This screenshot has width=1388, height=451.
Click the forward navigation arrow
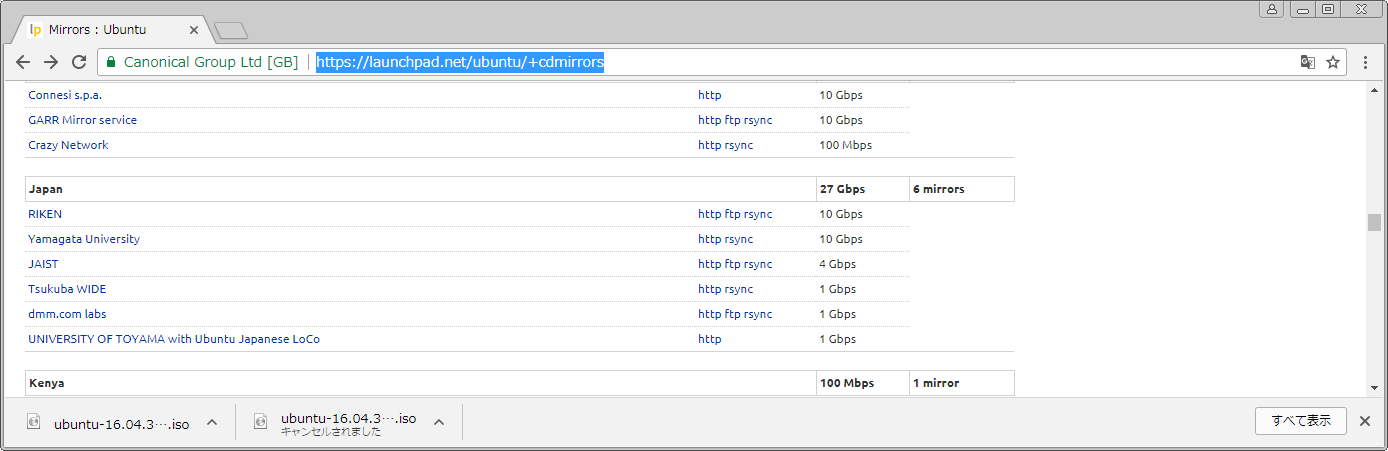pyautogui.click(x=51, y=62)
